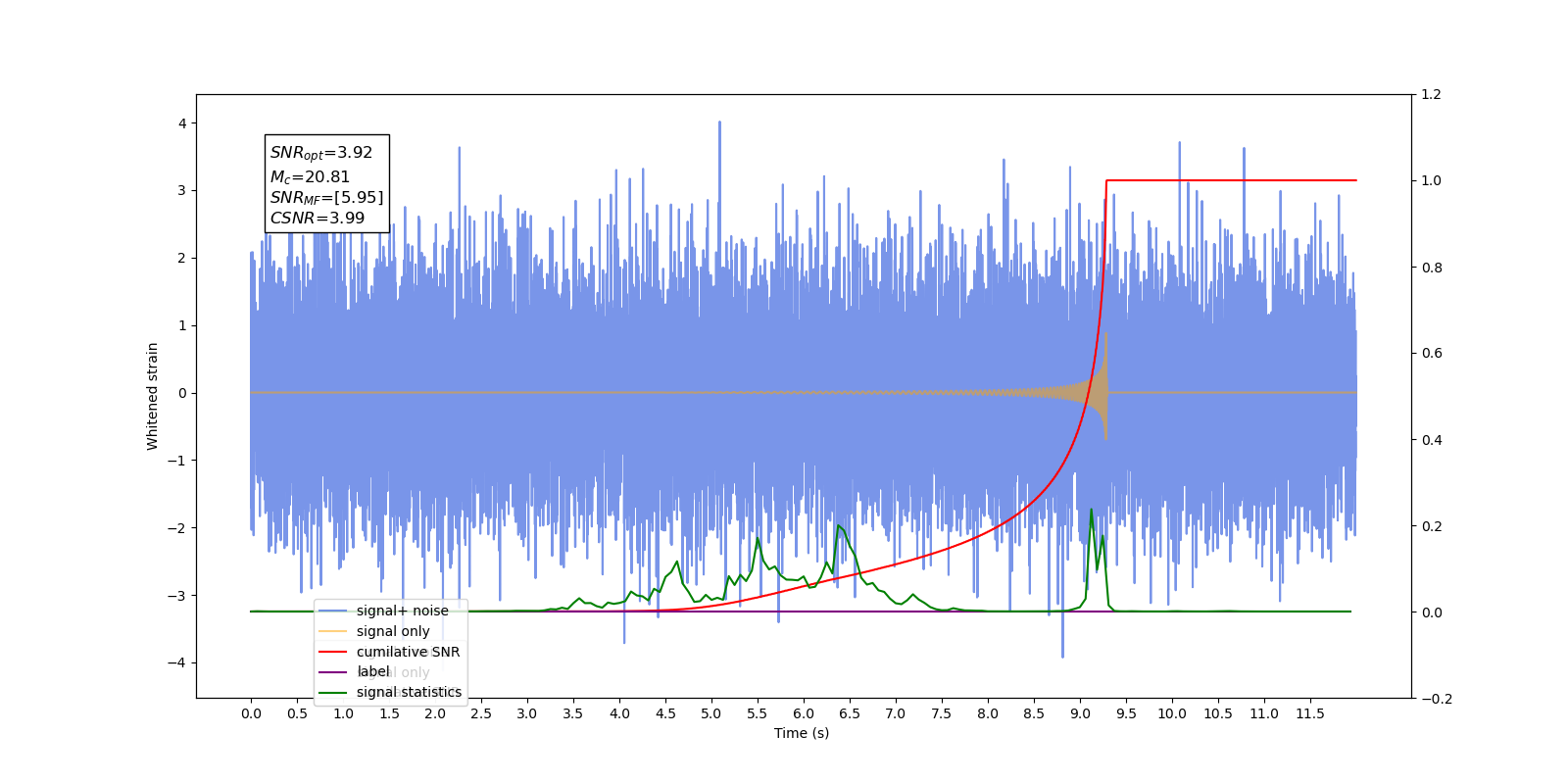Click the CSNR=3.99 annotation text
The width and height of the screenshot is (1568, 784).
pos(318,219)
